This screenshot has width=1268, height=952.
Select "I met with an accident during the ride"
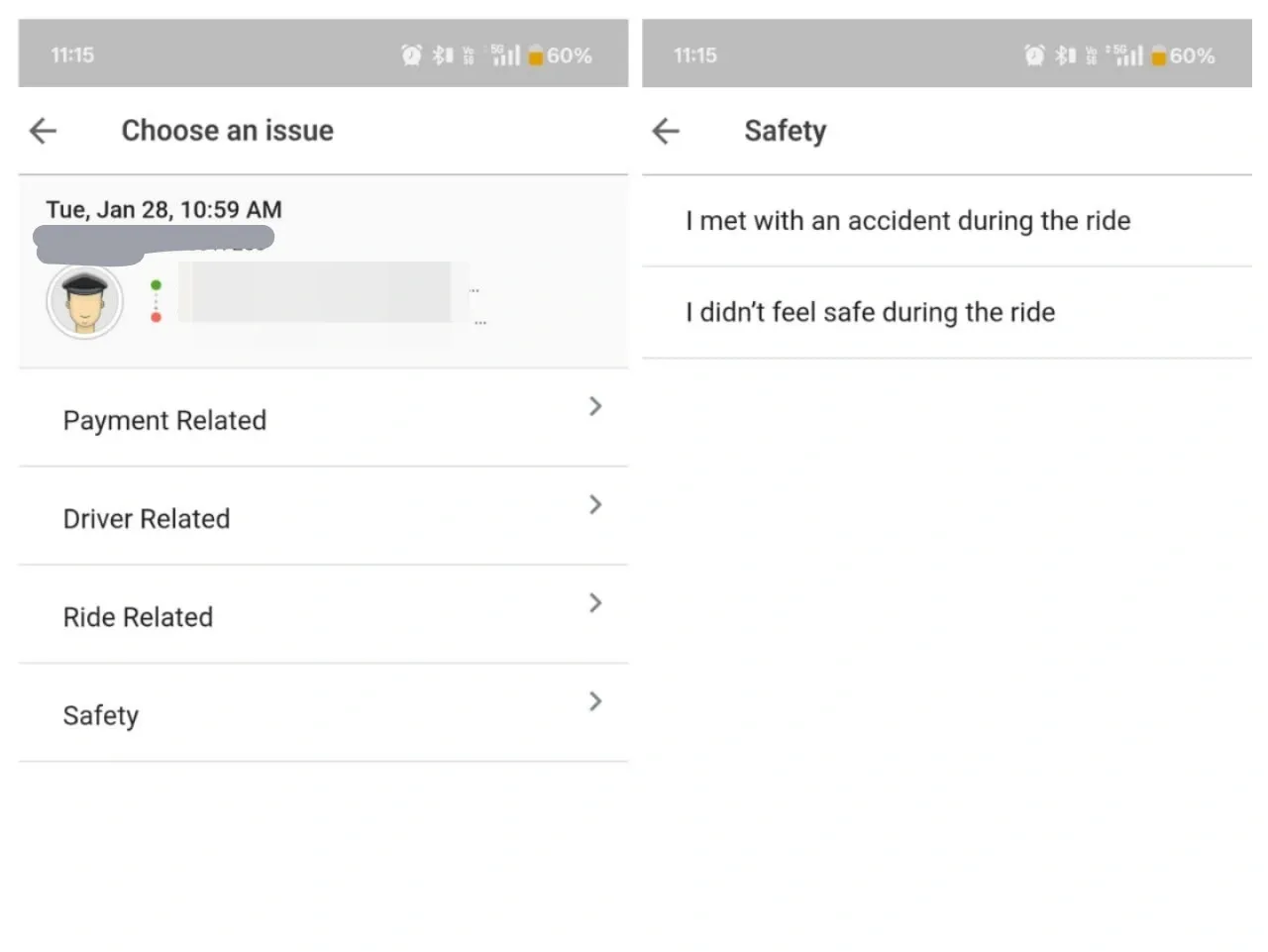(x=907, y=221)
